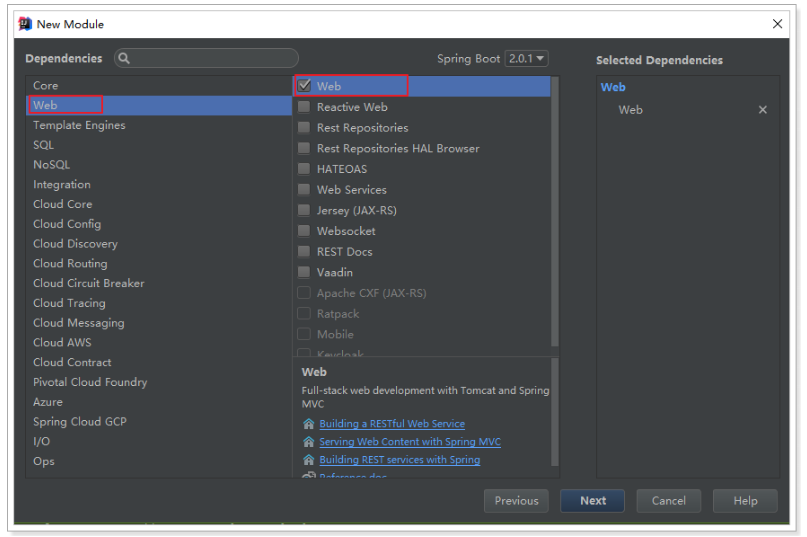Click home icon beside Serving Web Content link

coord(308,442)
